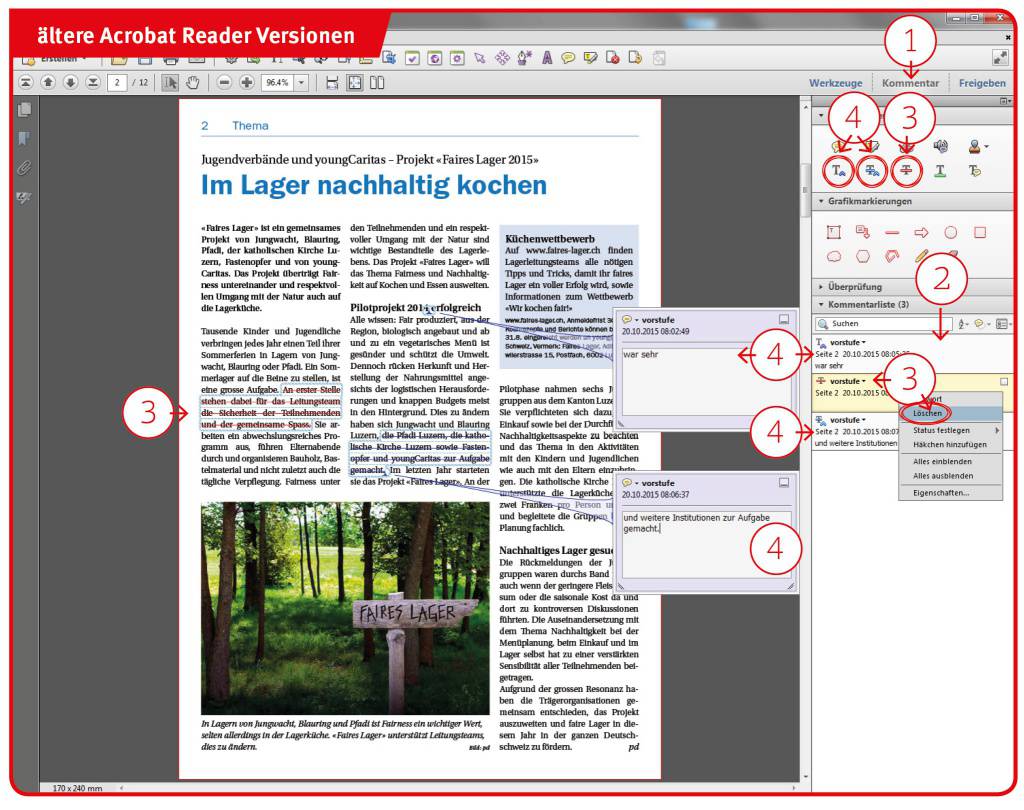Image resolution: width=1024 pixels, height=810 pixels.
Task: Select the connected lines tool
Action: pyautogui.click(x=892, y=257)
